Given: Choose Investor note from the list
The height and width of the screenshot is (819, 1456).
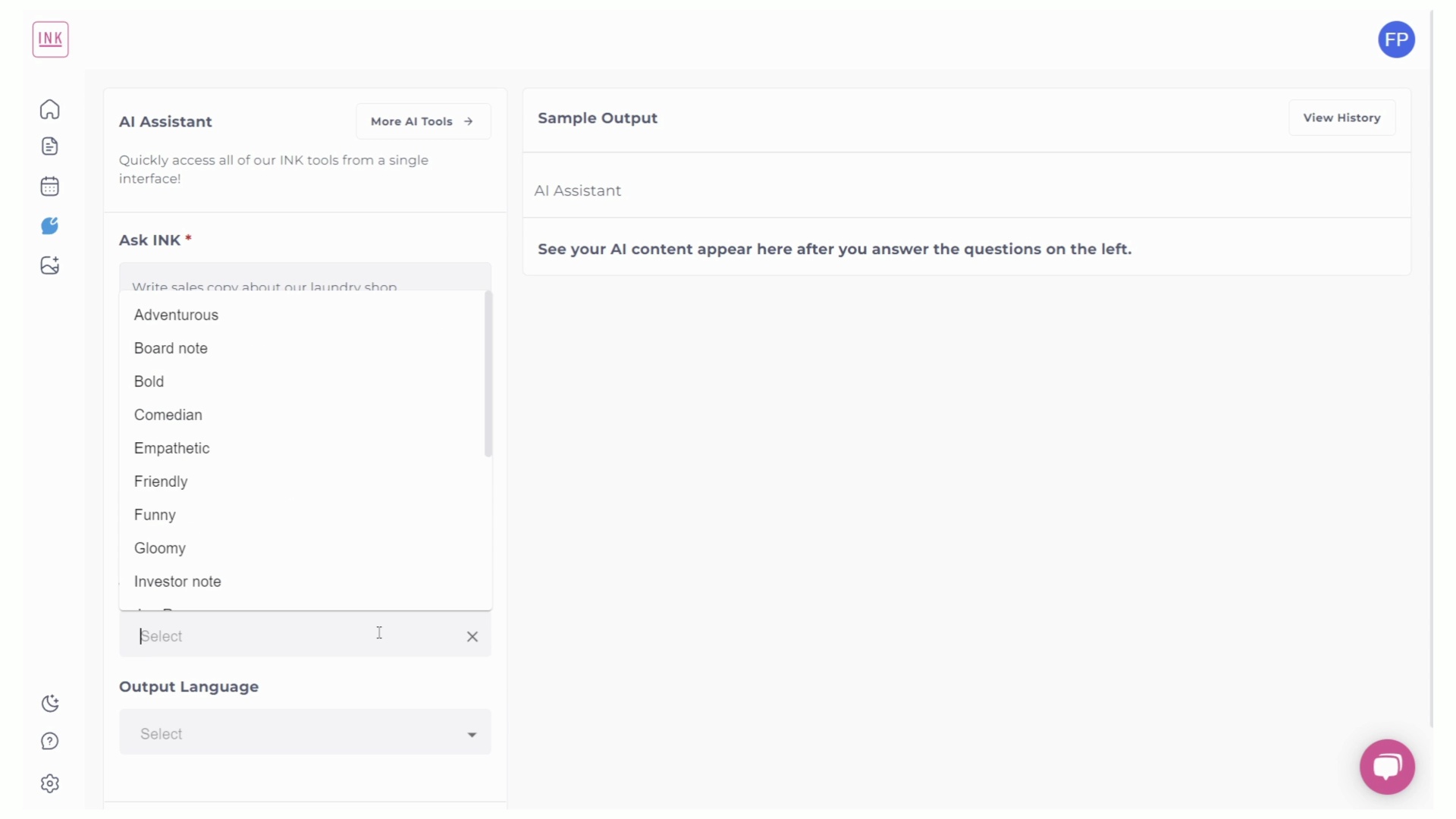Looking at the screenshot, I should 177,582.
